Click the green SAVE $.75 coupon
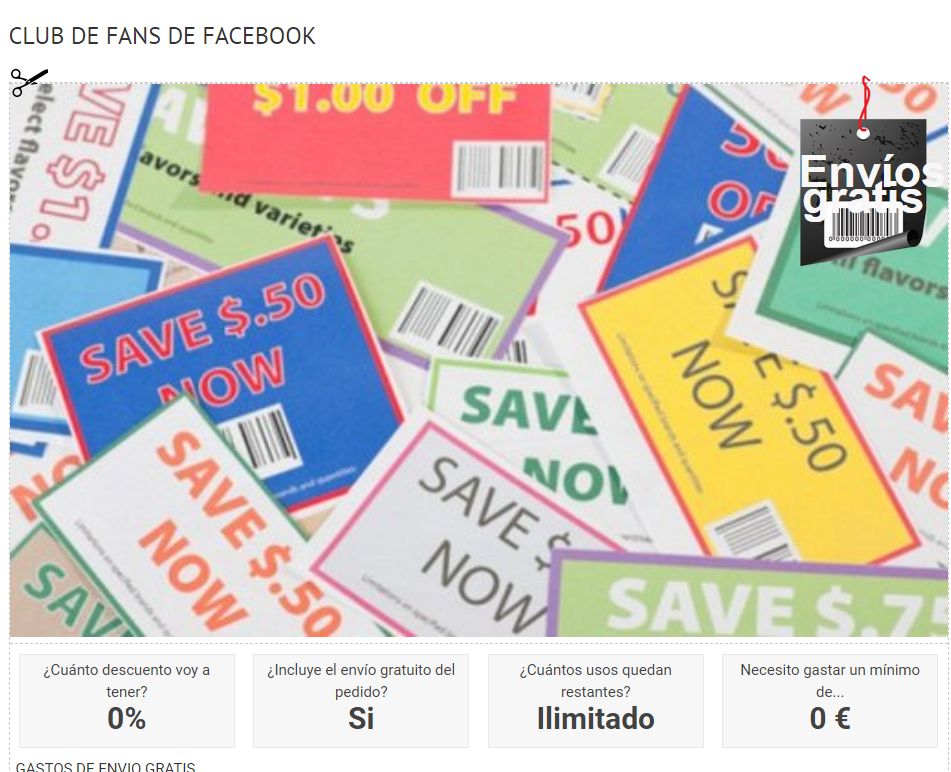Image resolution: width=951 pixels, height=772 pixels. tap(747, 597)
